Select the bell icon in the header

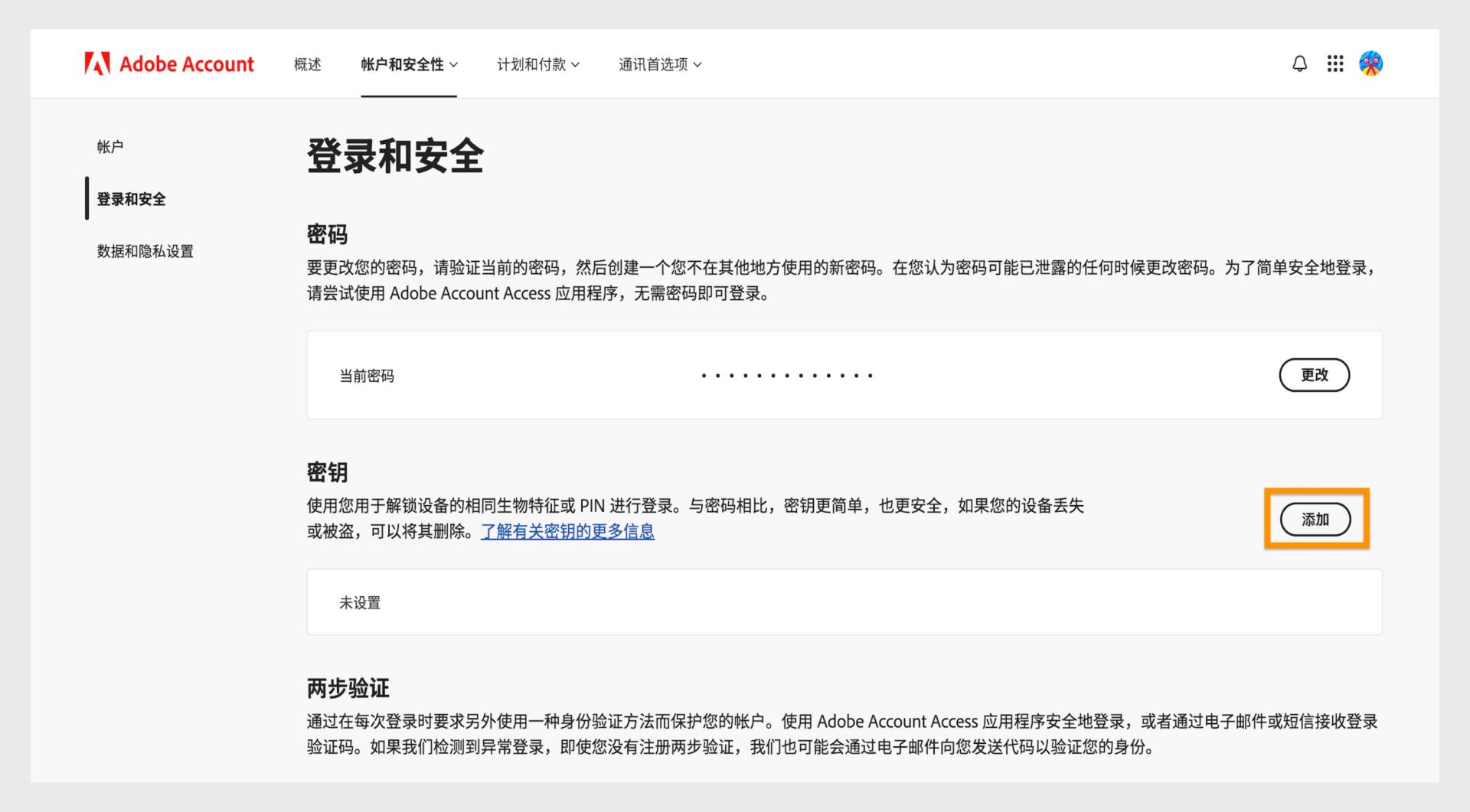coord(1299,64)
